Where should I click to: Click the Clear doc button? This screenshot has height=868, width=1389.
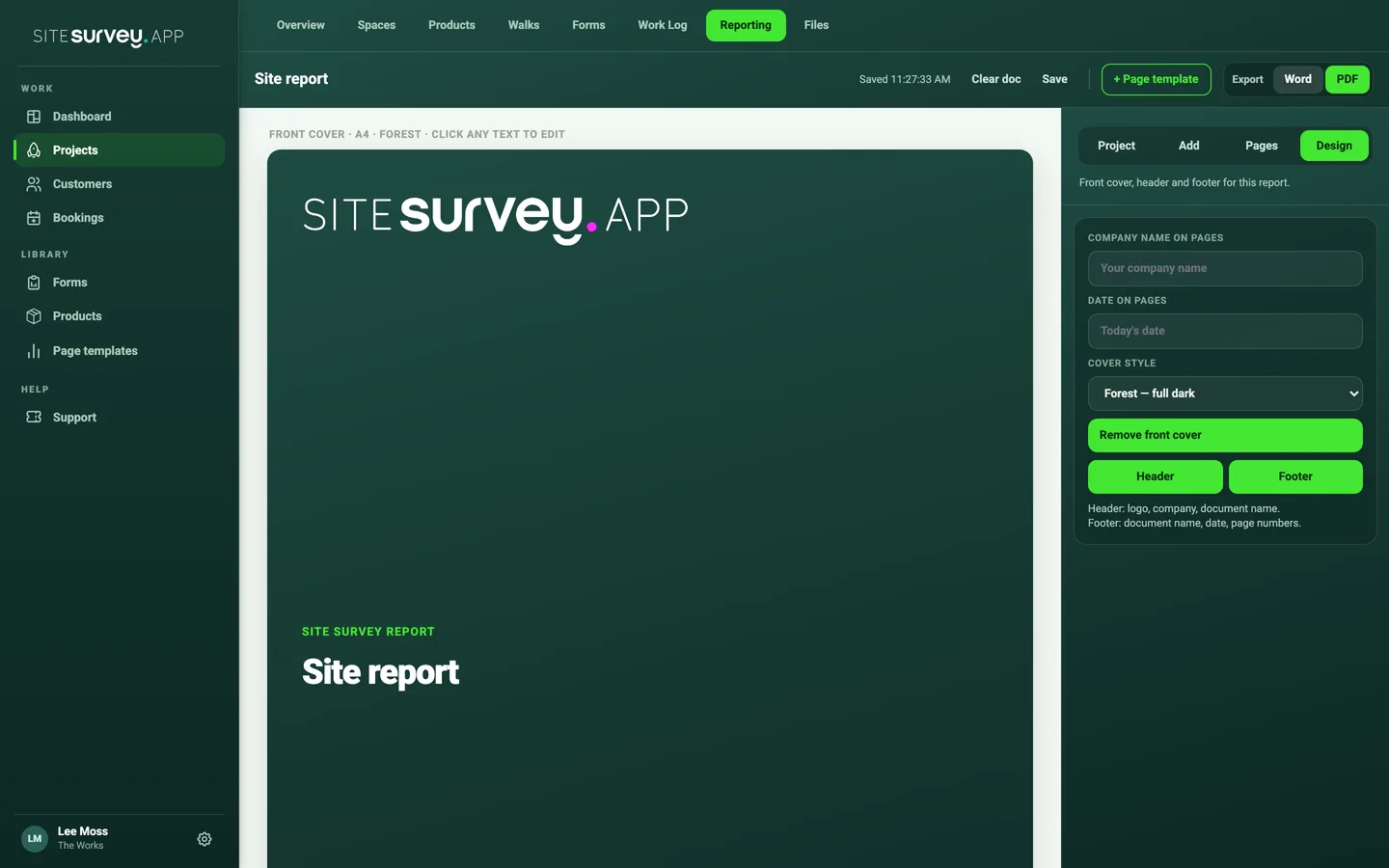click(x=995, y=79)
